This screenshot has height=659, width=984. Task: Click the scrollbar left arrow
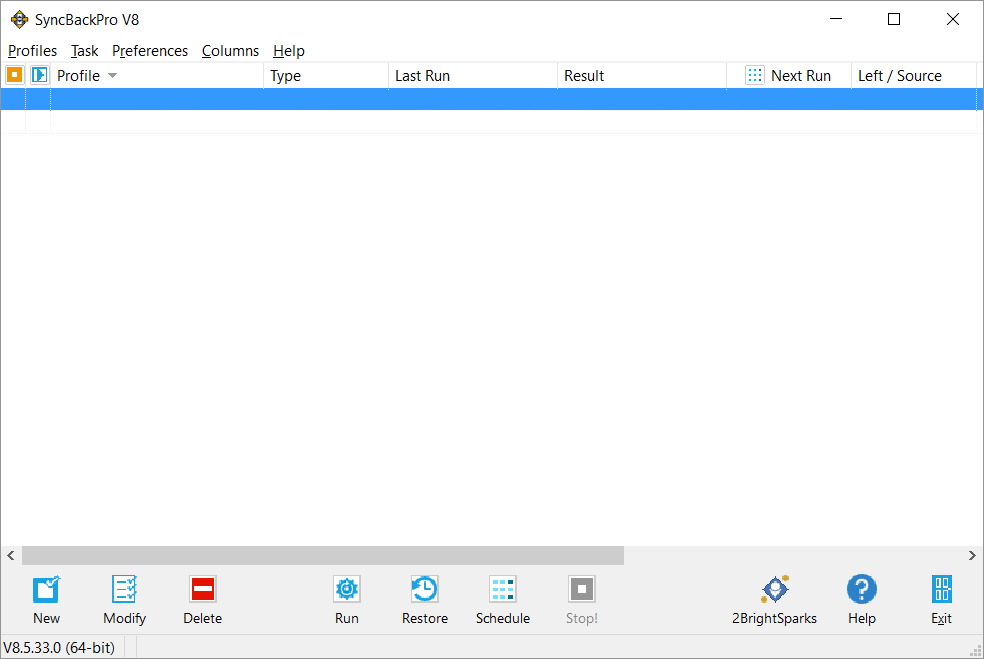point(11,555)
